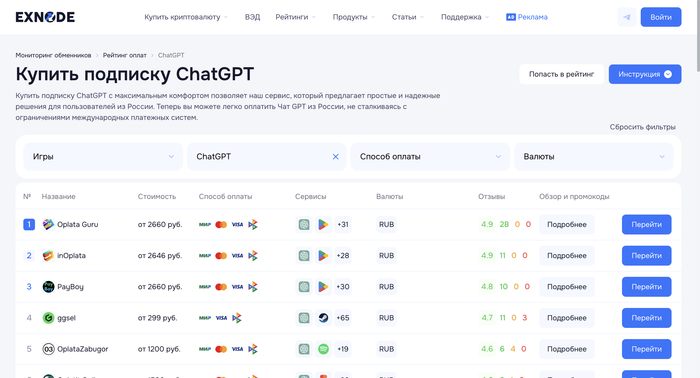Image resolution: width=700 pixels, height=378 pixels.
Task: Click the ChatGPT service icon in ggsel row
Action: (x=304, y=318)
